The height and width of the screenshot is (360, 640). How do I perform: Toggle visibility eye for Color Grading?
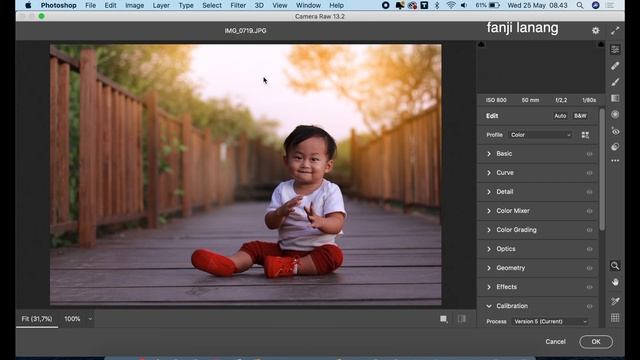pyautogui.click(x=589, y=230)
